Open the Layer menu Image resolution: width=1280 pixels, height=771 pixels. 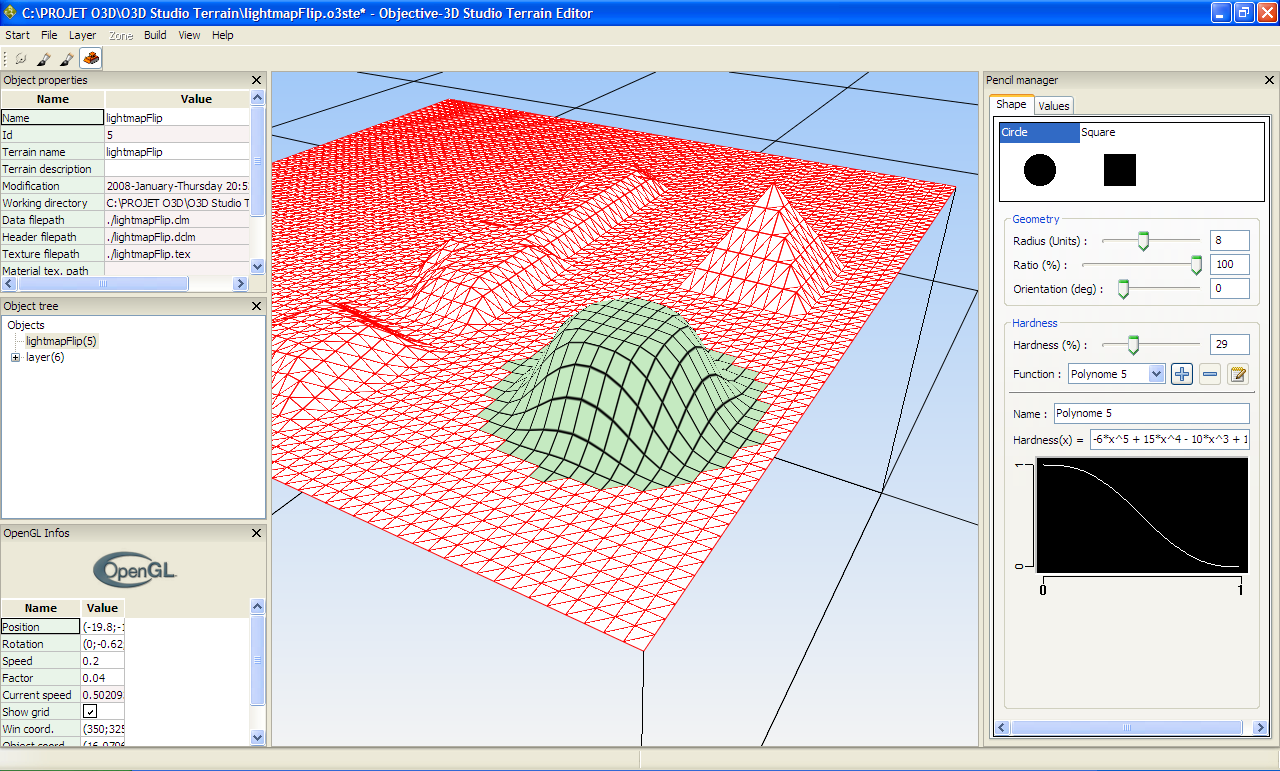[x=83, y=35]
